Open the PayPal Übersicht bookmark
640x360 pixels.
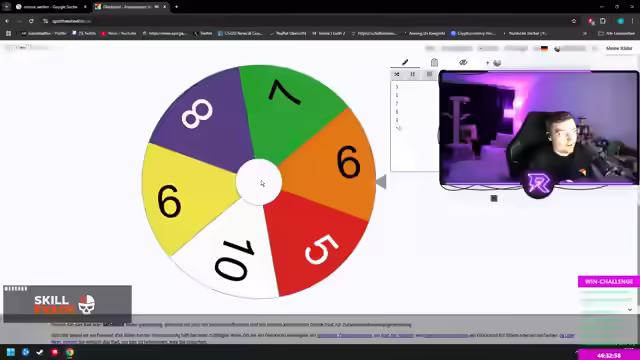tap(288, 33)
